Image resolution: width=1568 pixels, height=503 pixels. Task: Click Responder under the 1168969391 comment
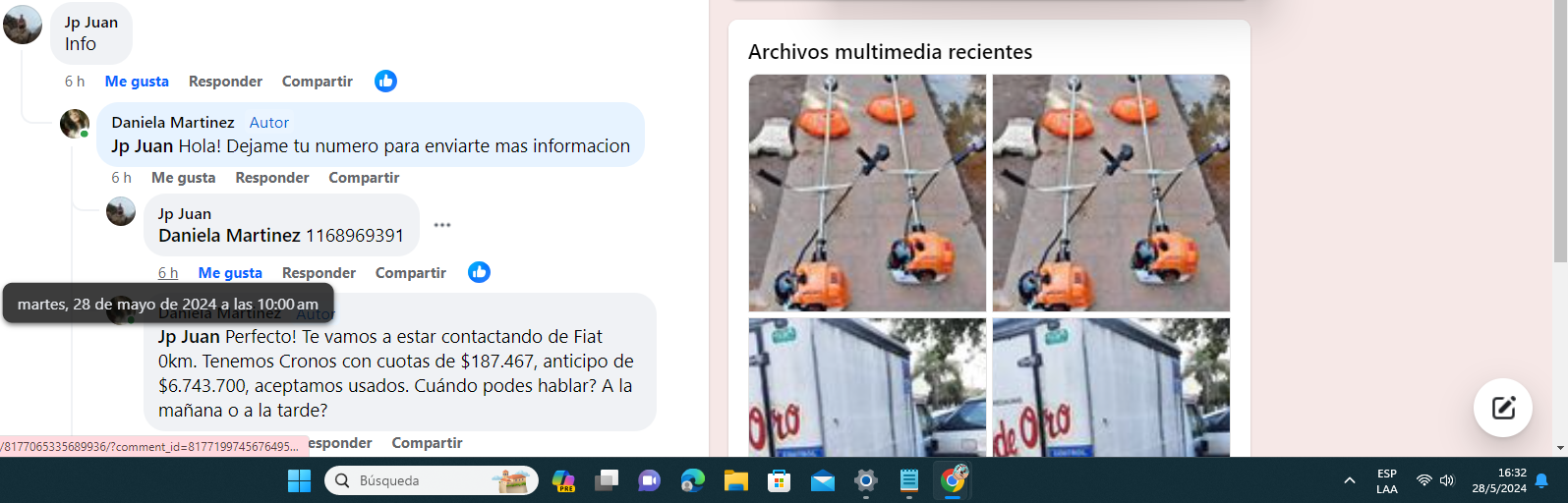point(319,273)
